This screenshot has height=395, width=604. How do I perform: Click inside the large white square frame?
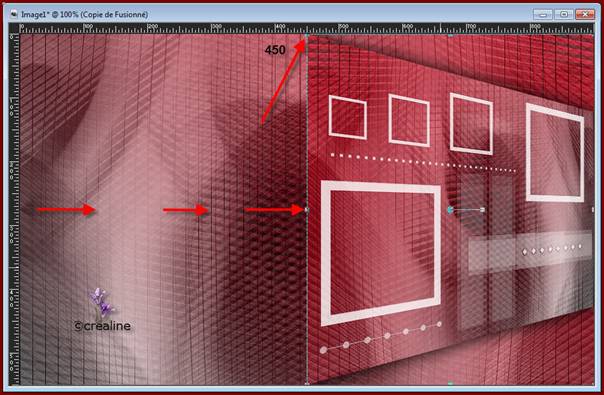click(x=381, y=252)
